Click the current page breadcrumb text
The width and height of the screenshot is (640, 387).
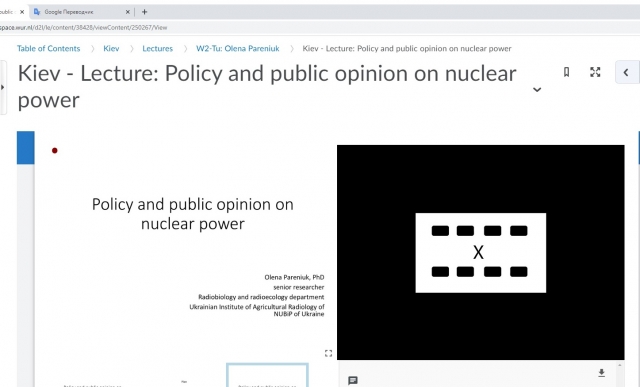point(407,48)
